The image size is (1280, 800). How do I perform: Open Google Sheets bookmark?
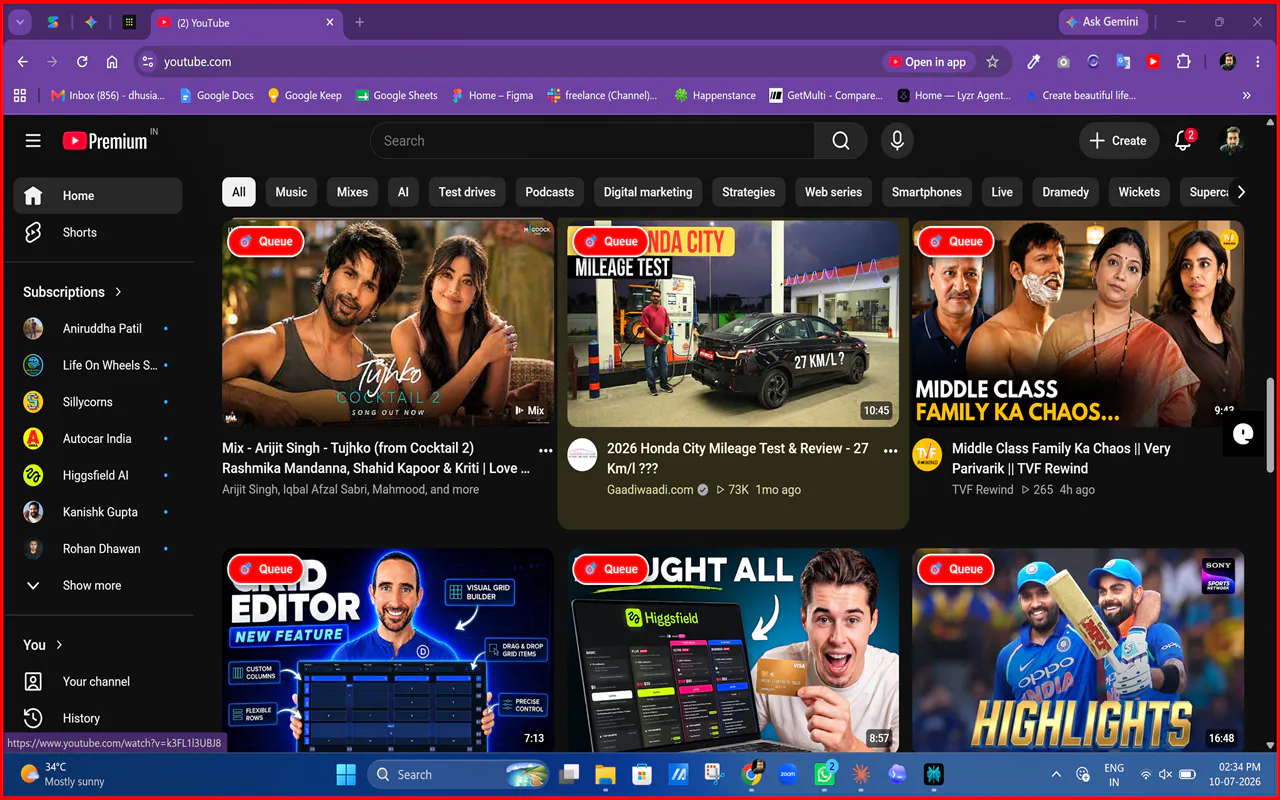coord(395,96)
